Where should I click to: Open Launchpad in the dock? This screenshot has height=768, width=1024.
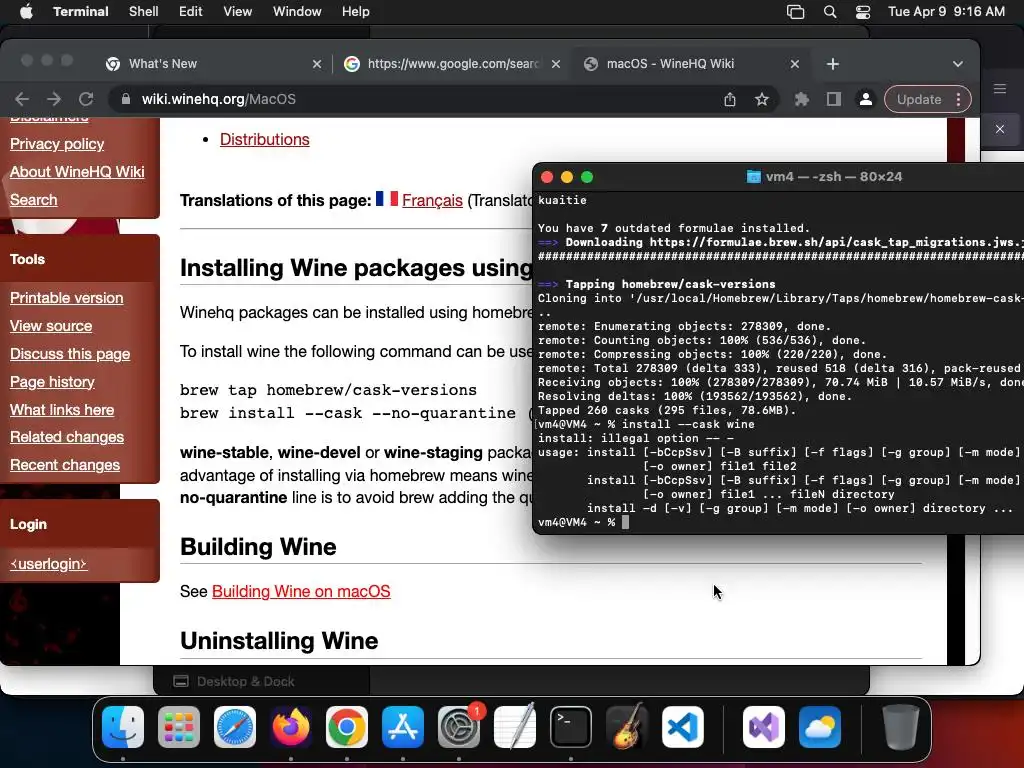click(x=179, y=727)
